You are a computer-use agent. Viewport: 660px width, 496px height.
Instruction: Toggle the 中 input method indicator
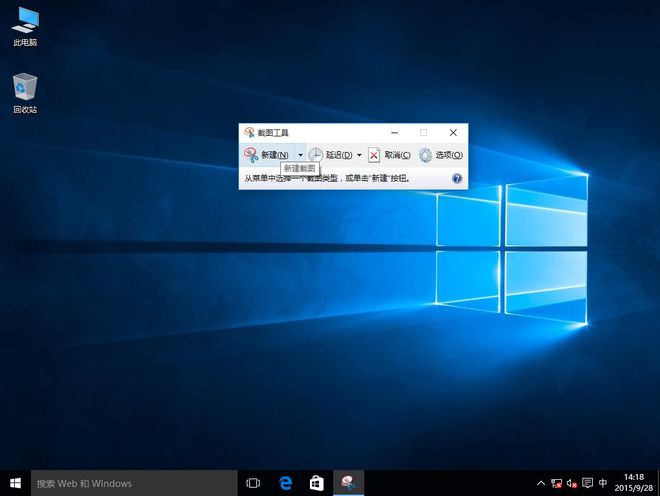603,483
